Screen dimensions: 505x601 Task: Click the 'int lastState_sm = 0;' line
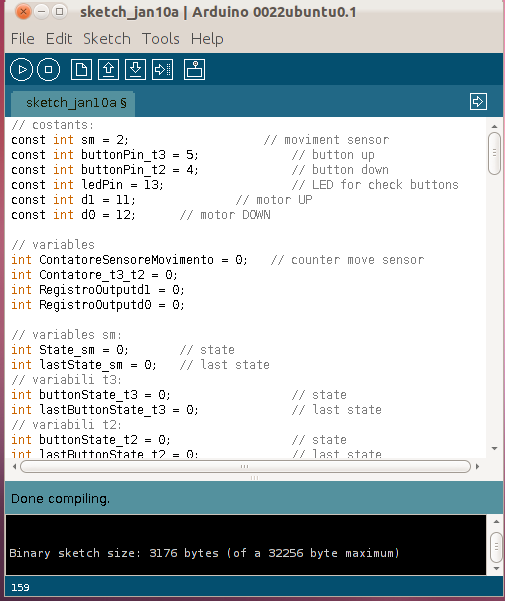click(x=84, y=365)
